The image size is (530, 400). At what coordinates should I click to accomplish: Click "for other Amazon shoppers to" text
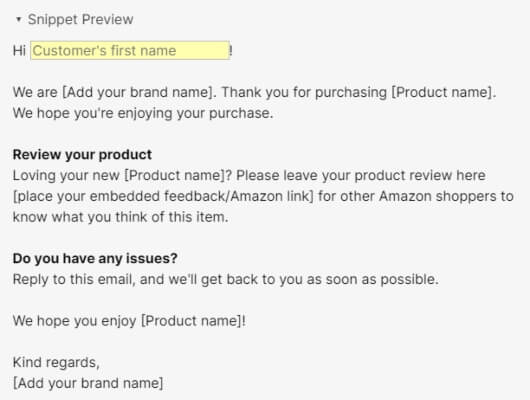coord(416,196)
